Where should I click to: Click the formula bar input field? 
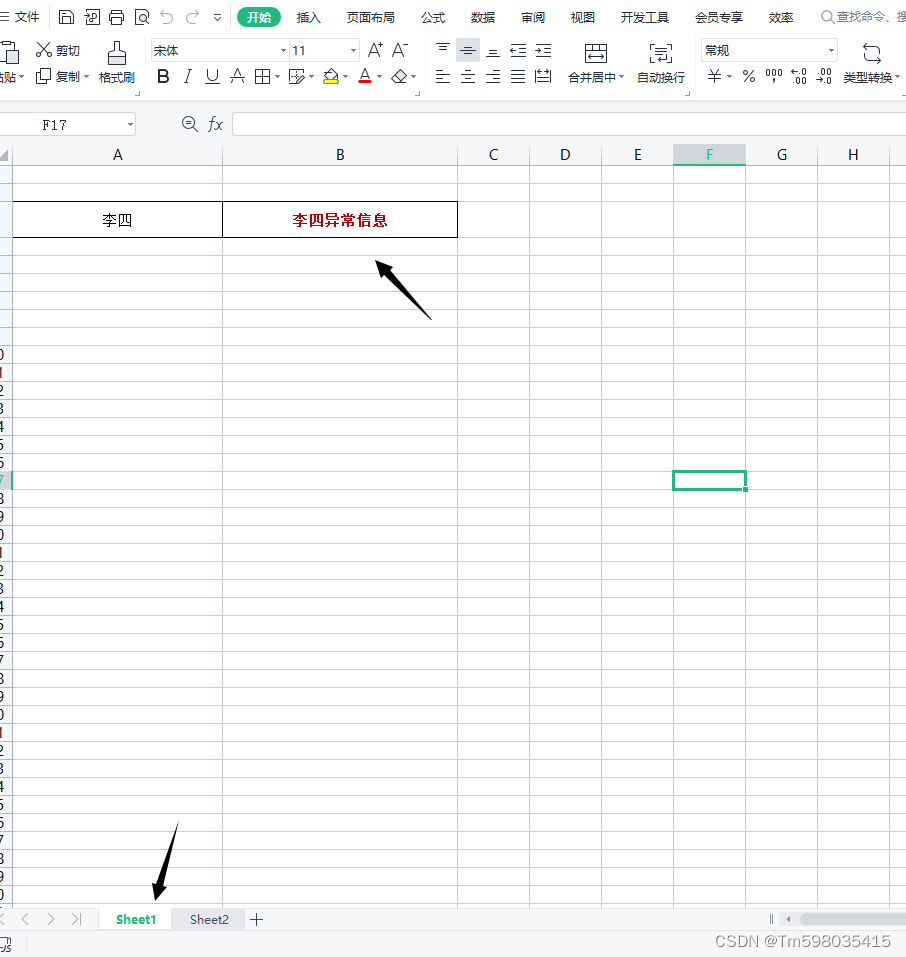click(x=569, y=125)
